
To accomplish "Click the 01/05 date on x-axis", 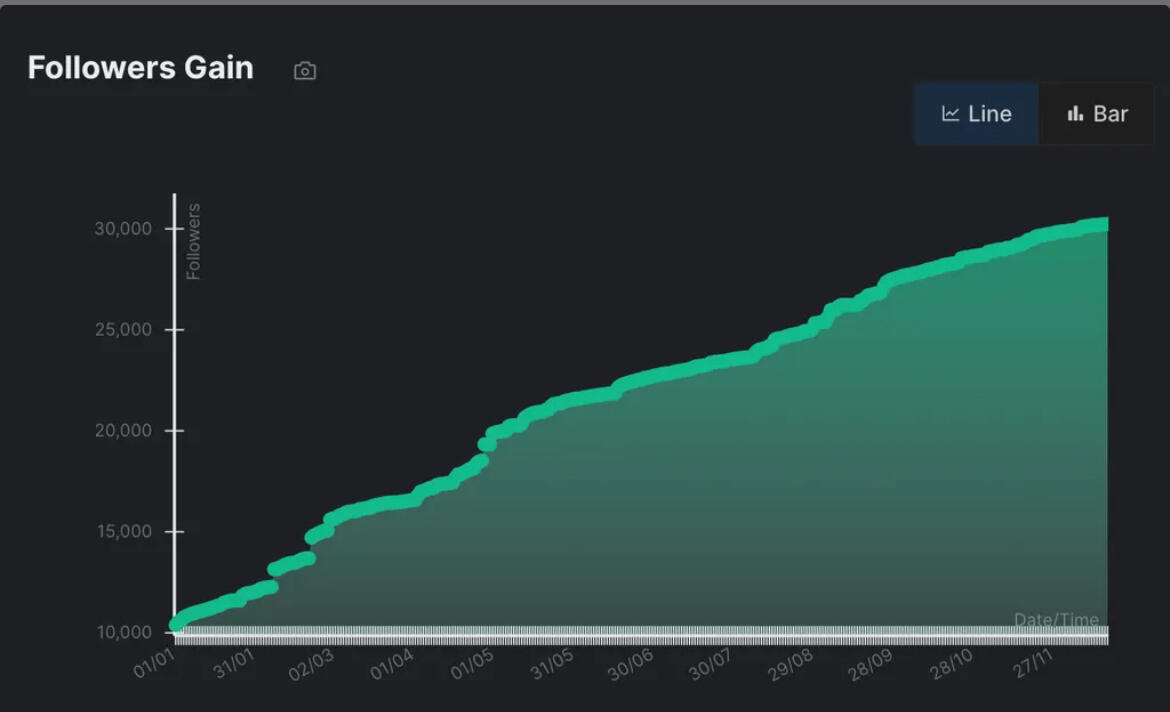I will click(473, 664).
